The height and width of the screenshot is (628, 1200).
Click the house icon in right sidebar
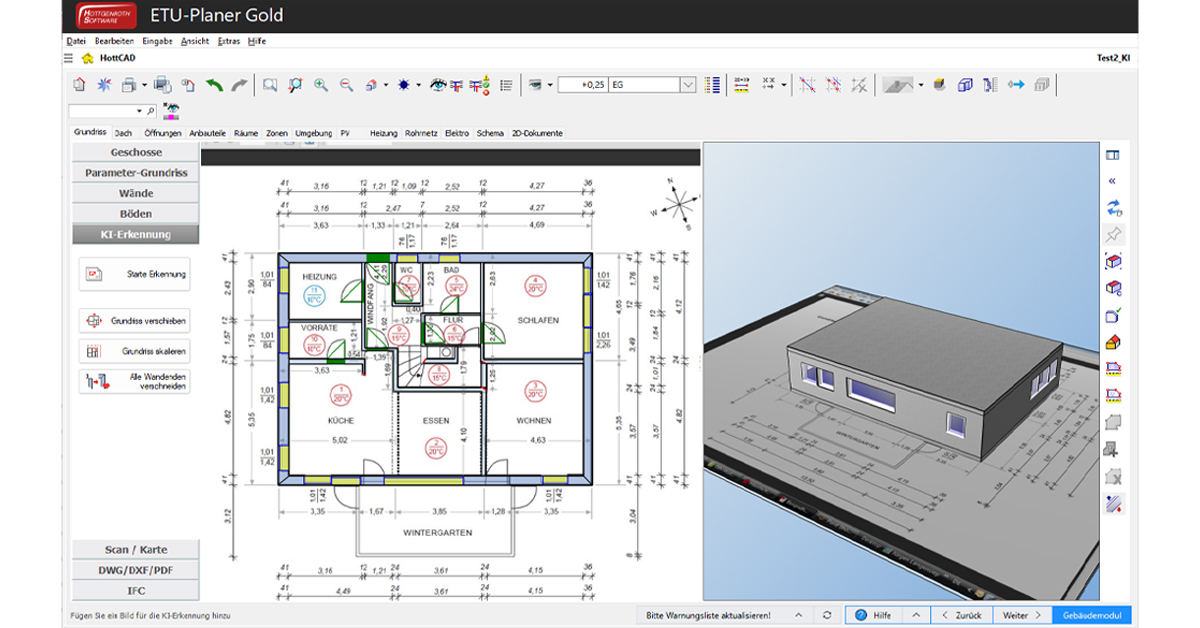[x=1113, y=343]
